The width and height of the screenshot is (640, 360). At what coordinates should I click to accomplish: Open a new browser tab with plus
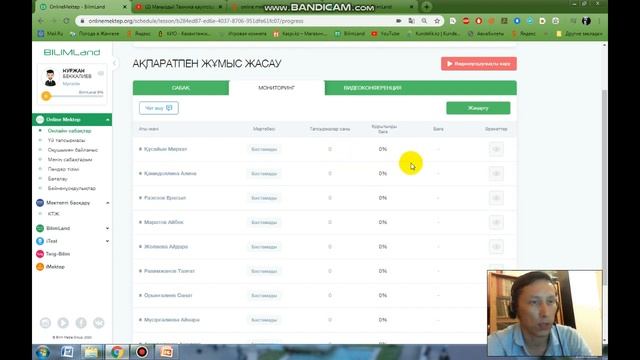pyautogui.click(x=426, y=7)
